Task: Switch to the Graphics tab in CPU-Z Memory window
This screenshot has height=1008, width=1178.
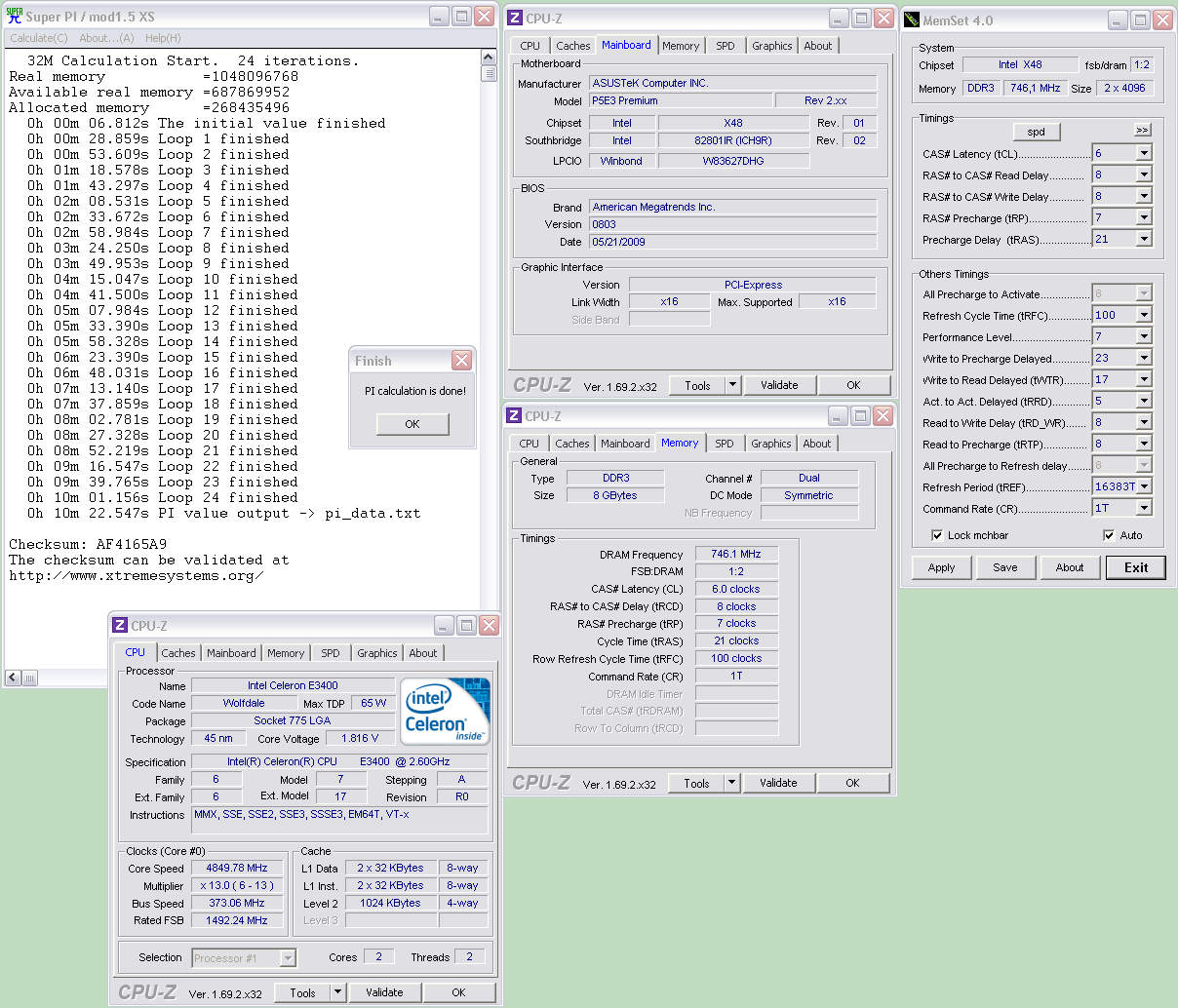Action: tap(771, 444)
